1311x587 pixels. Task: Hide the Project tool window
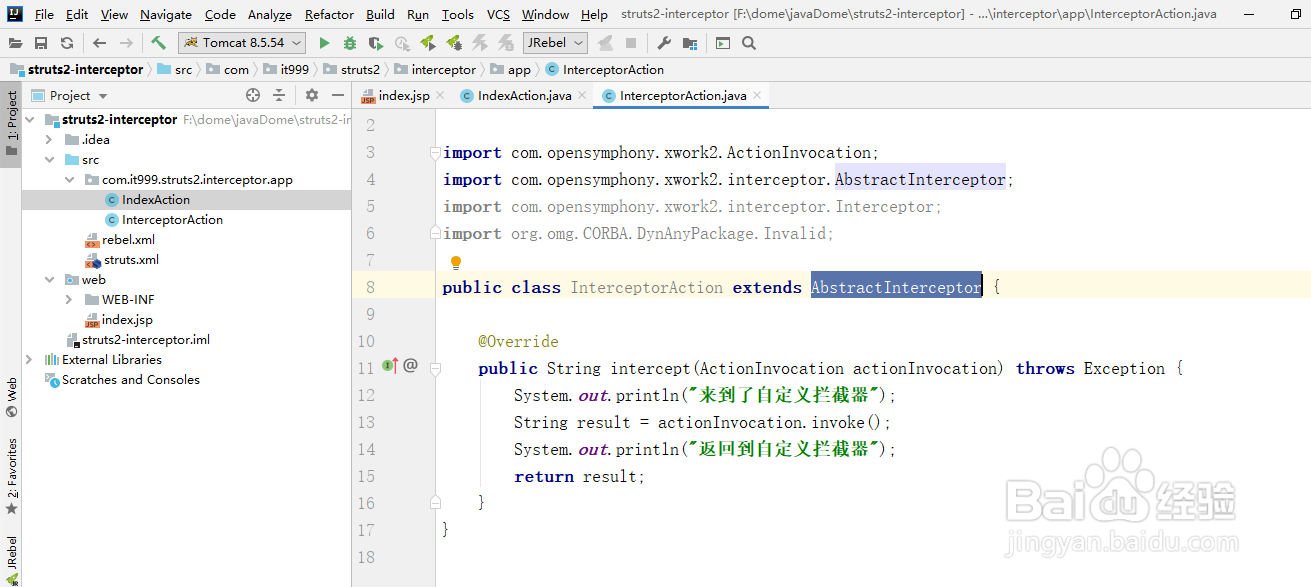pos(336,95)
